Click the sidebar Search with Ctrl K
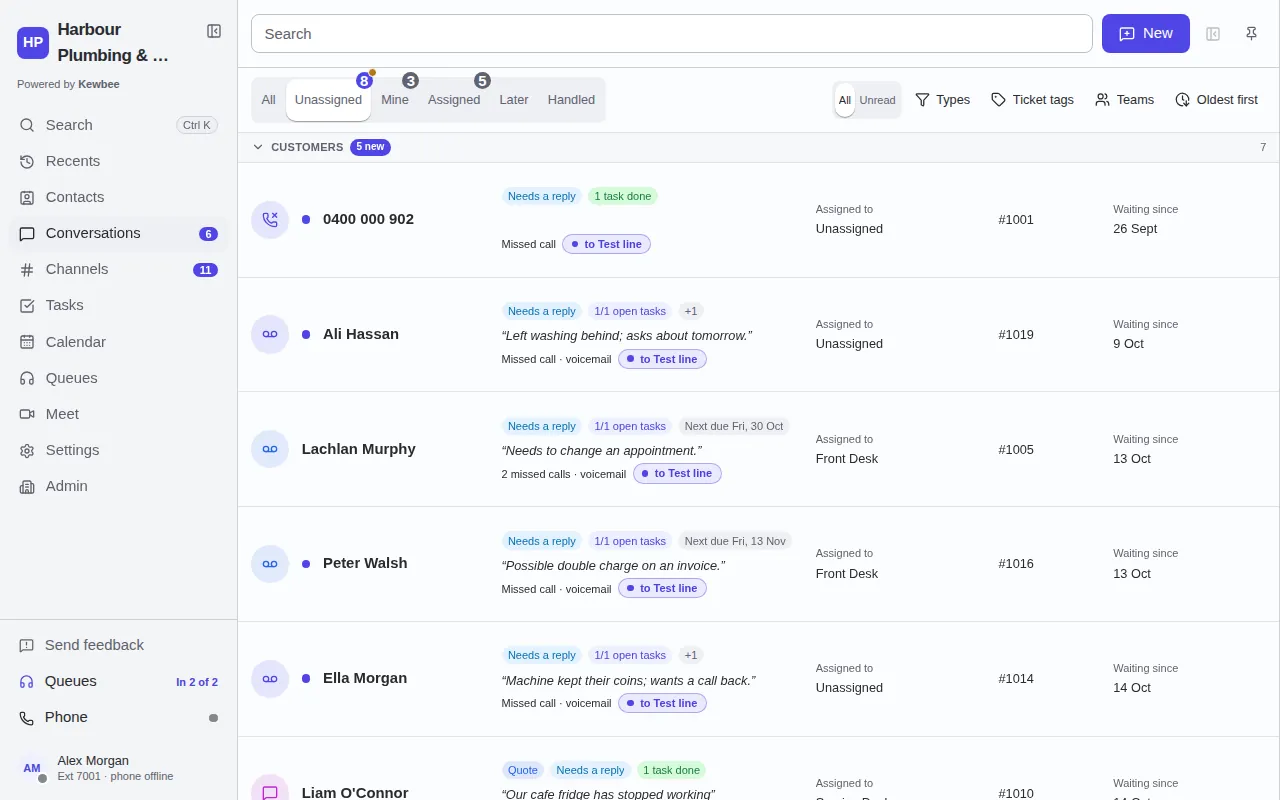Image resolution: width=1280 pixels, height=800 pixels. [x=118, y=125]
